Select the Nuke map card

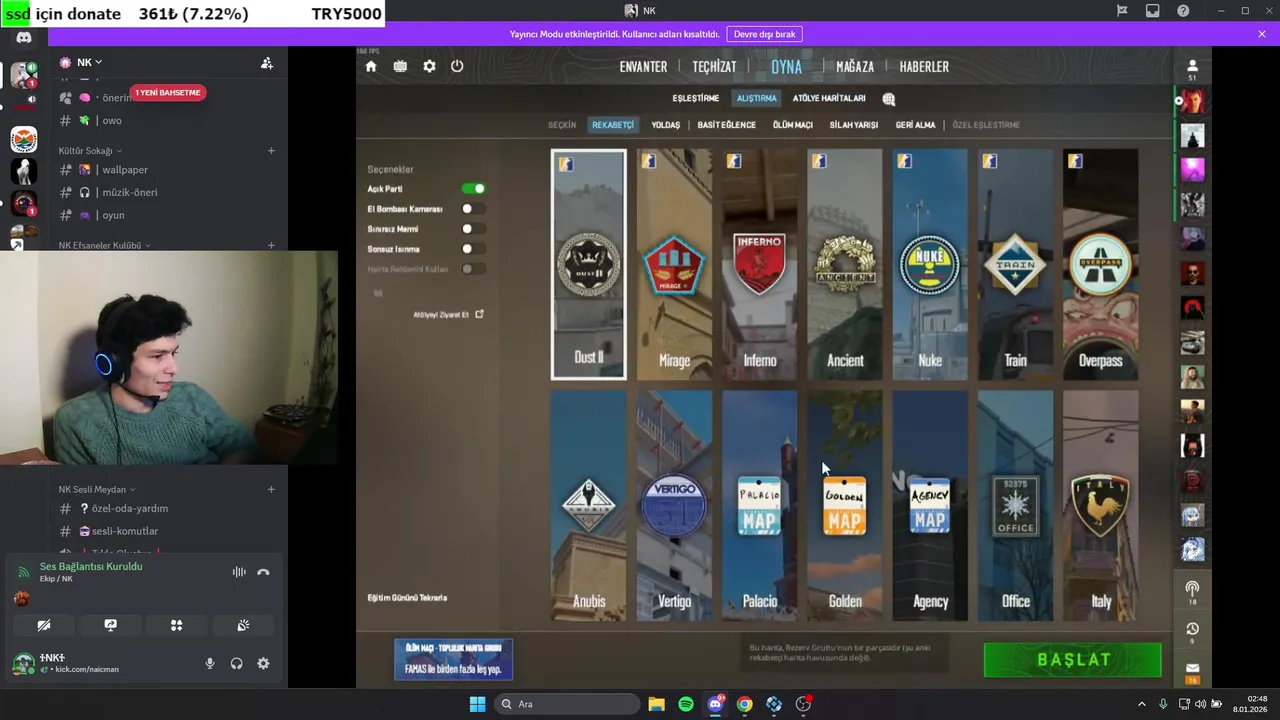pos(930,265)
